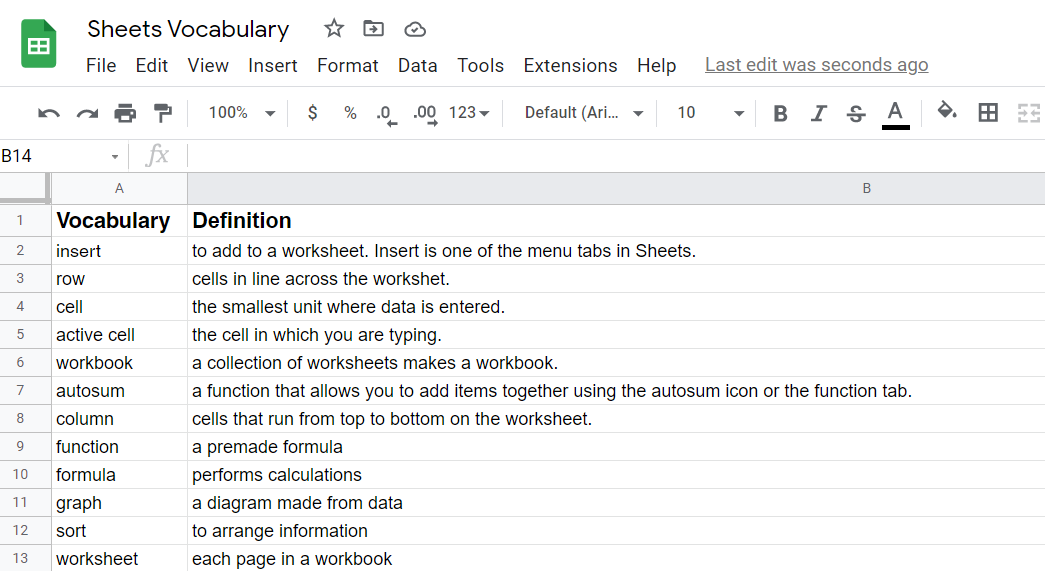Screen dimensions: 1045x571
Task: Open the Insert menu
Action: click(x=273, y=65)
